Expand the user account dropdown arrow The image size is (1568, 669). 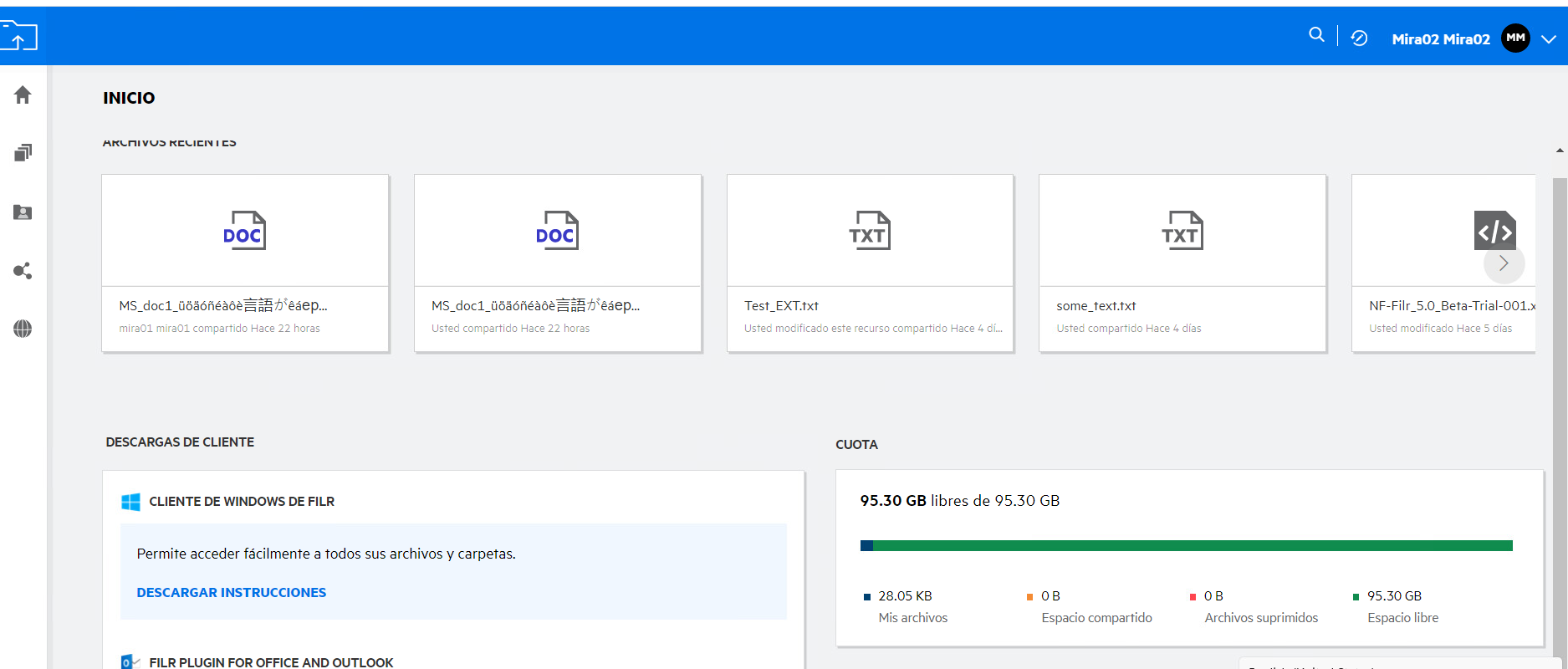click(1549, 39)
